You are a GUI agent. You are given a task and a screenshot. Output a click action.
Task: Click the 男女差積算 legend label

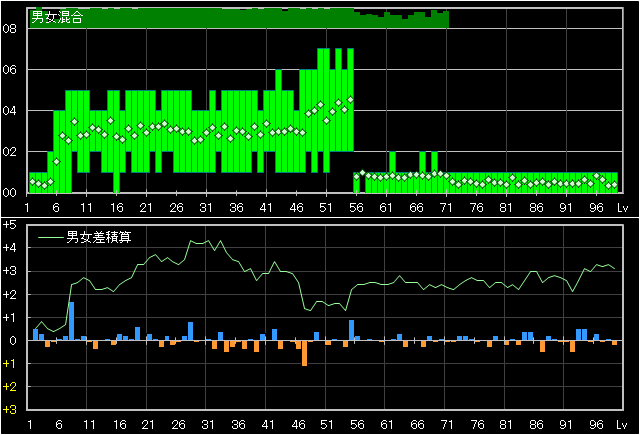[x=99, y=237]
